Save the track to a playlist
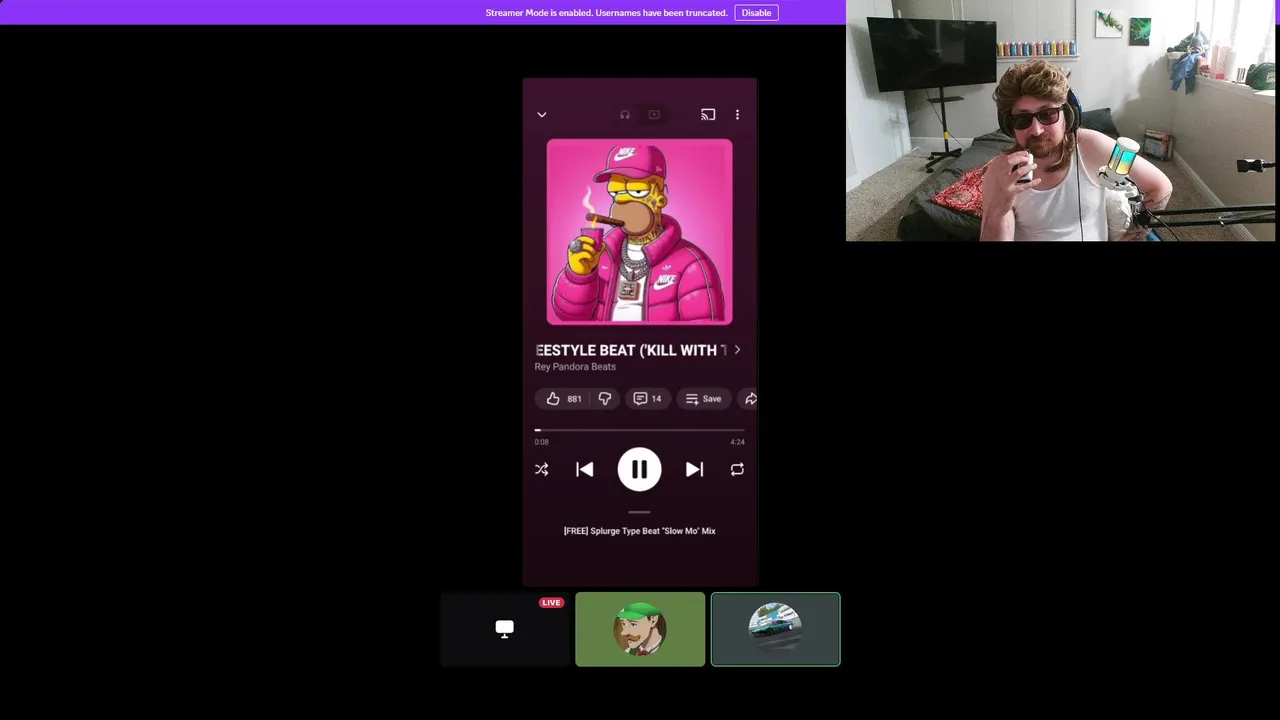The height and width of the screenshot is (720, 1280). (704, 399)
